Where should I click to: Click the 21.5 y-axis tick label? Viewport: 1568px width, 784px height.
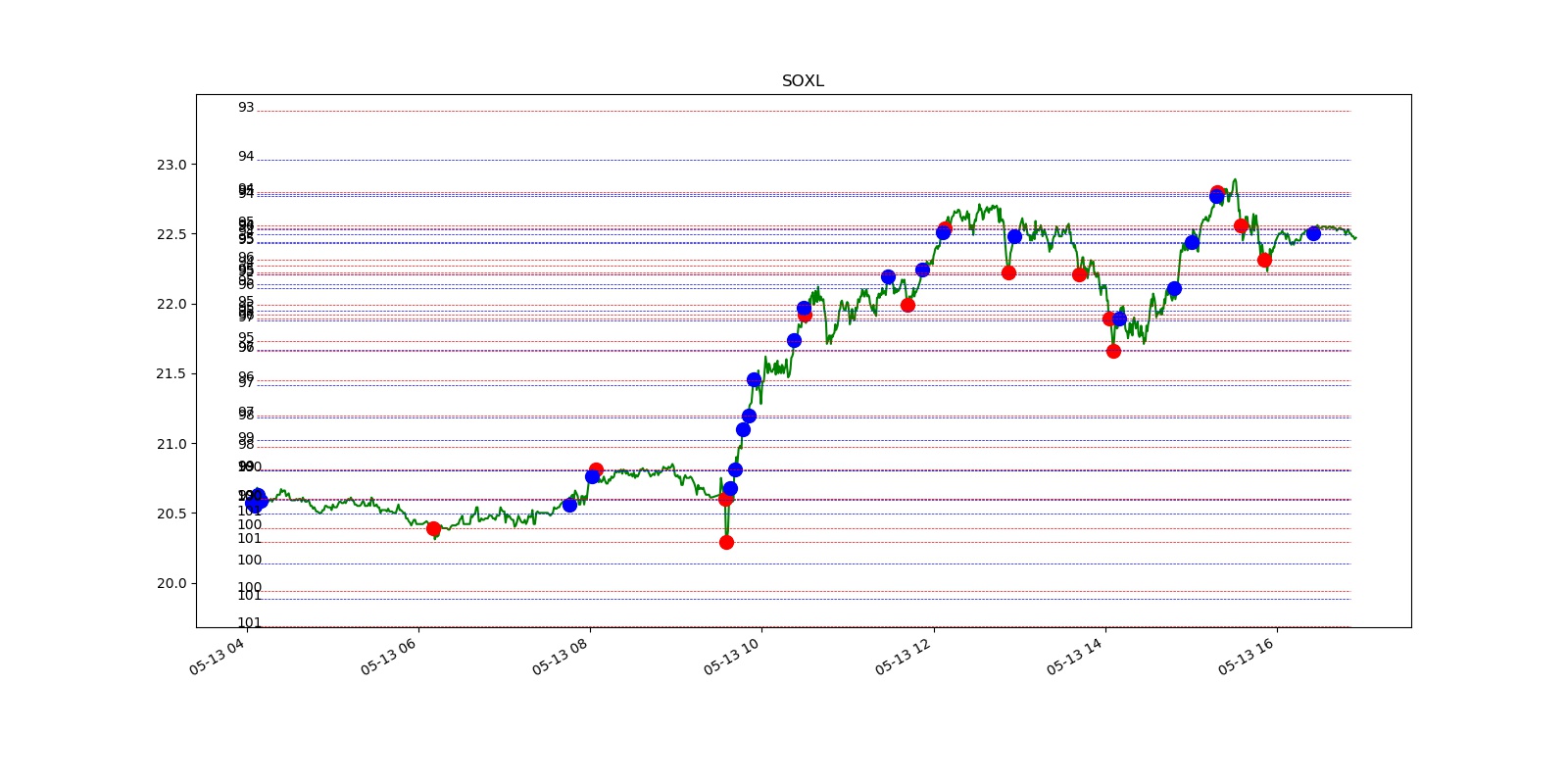click(x=171, y=373)
